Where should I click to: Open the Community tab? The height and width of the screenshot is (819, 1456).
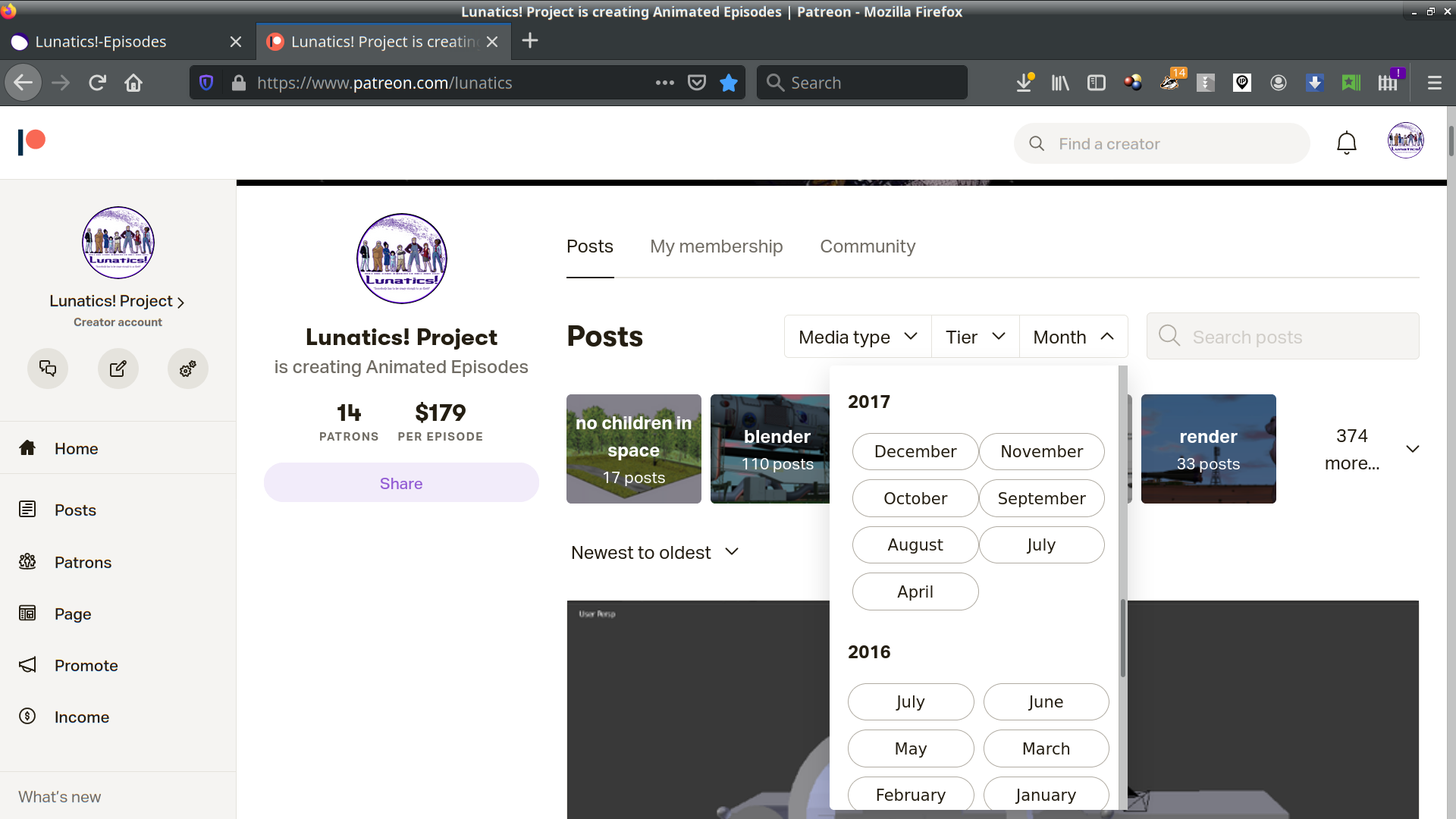[x=867, y=246]
